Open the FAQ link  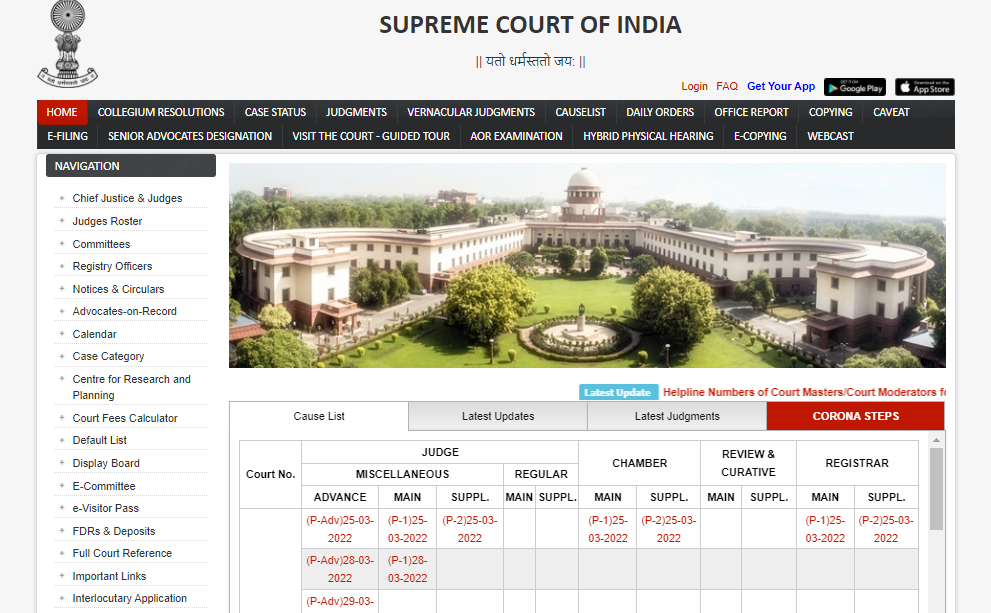[727, 87]
